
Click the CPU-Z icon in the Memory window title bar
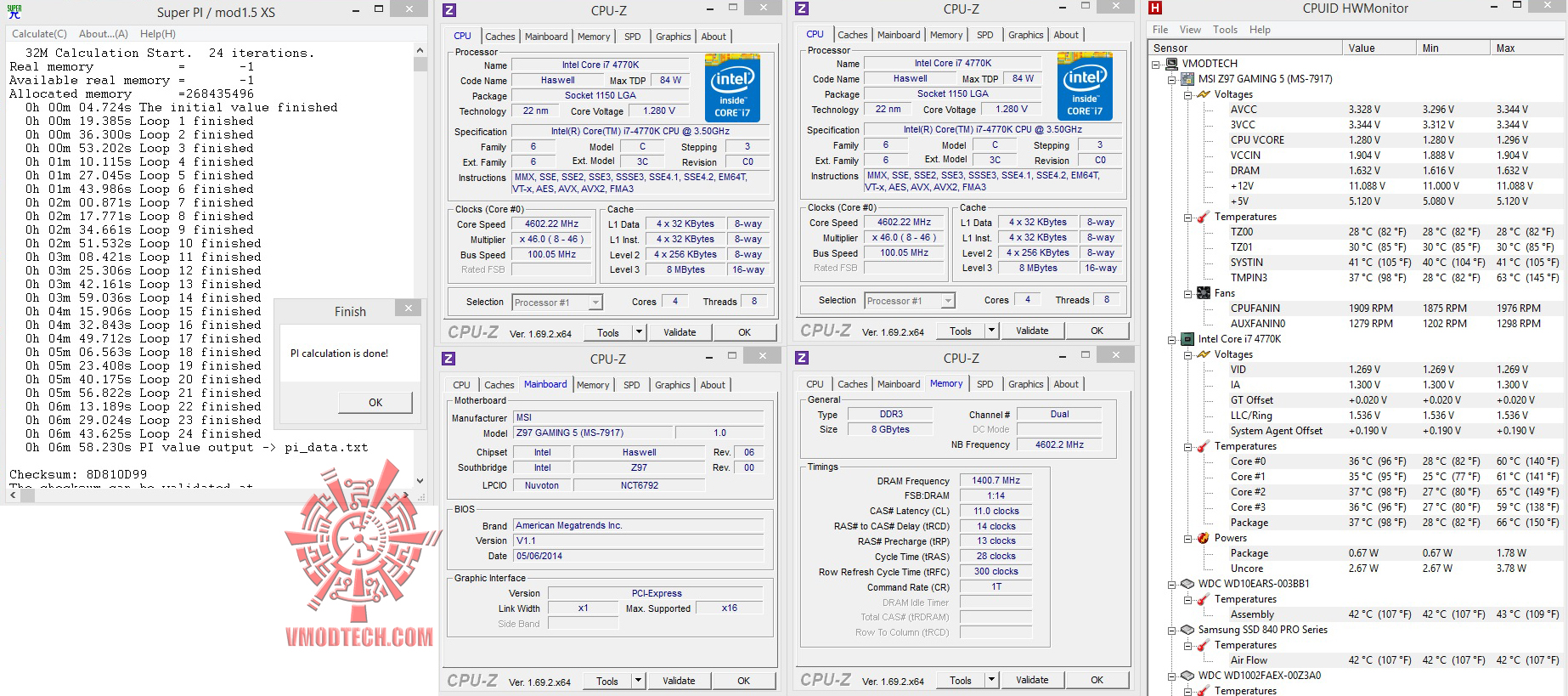pyautogui.click(x=802, y=358)
